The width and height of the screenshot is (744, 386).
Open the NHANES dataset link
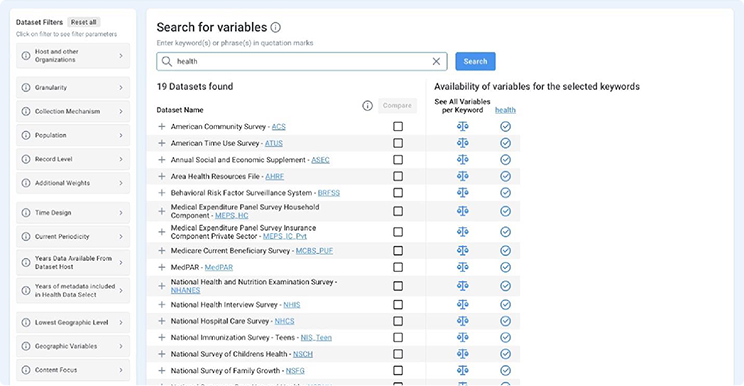(x=186, y=290)
